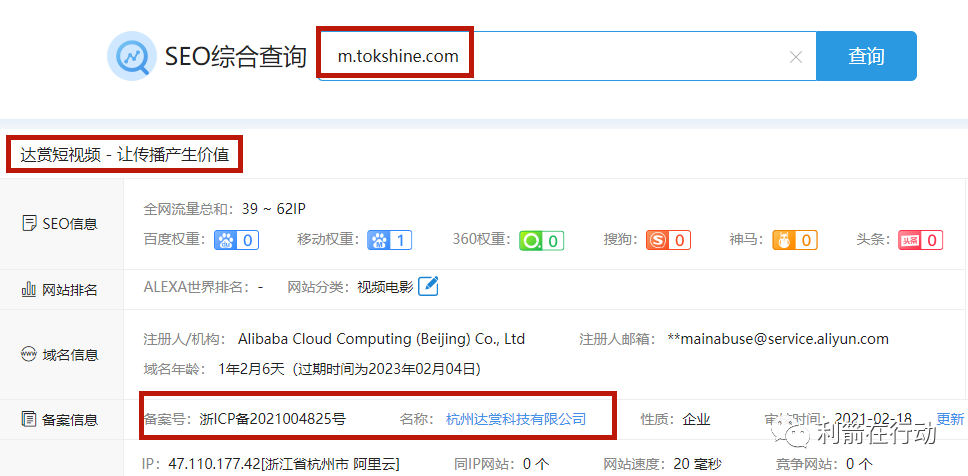This screenshot has width=968, height=476.
Task: Click the 神马 weight badge
Action: point(795,240)
